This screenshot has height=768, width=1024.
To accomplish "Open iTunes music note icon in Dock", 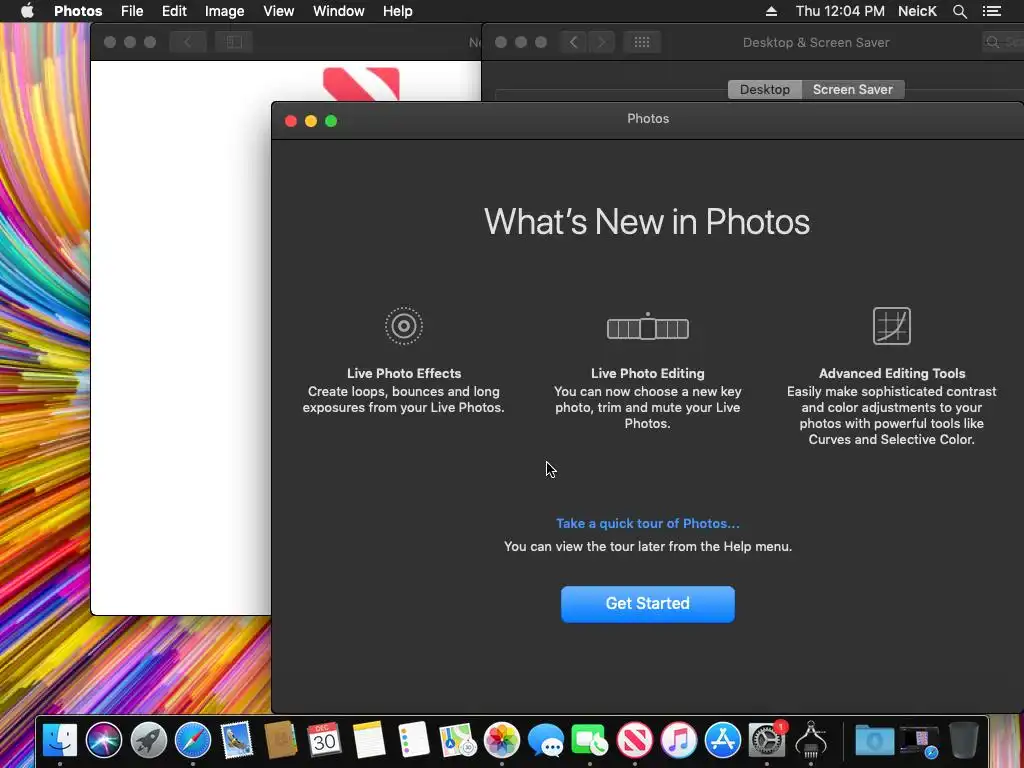I will point(679,740).
